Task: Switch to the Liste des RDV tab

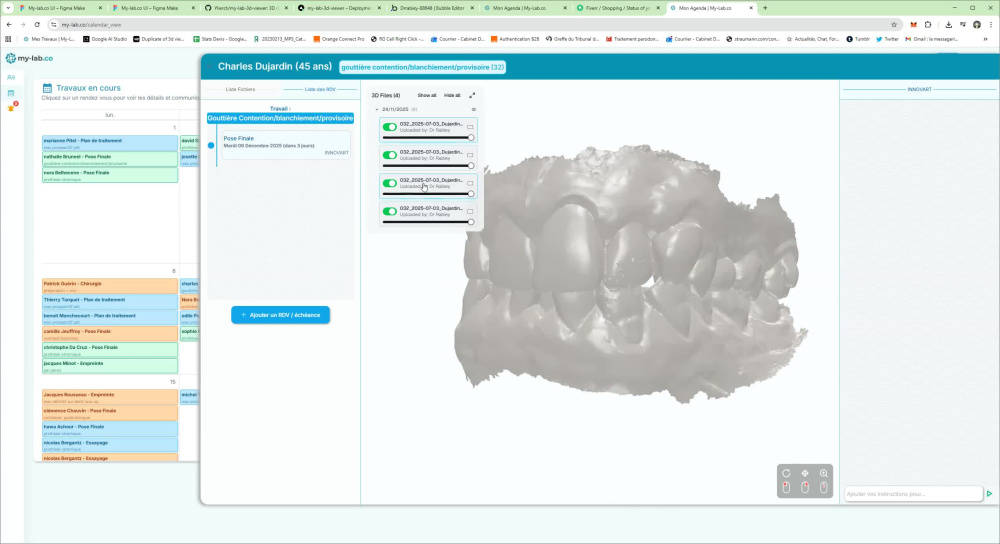Action: tap(320, 89)
